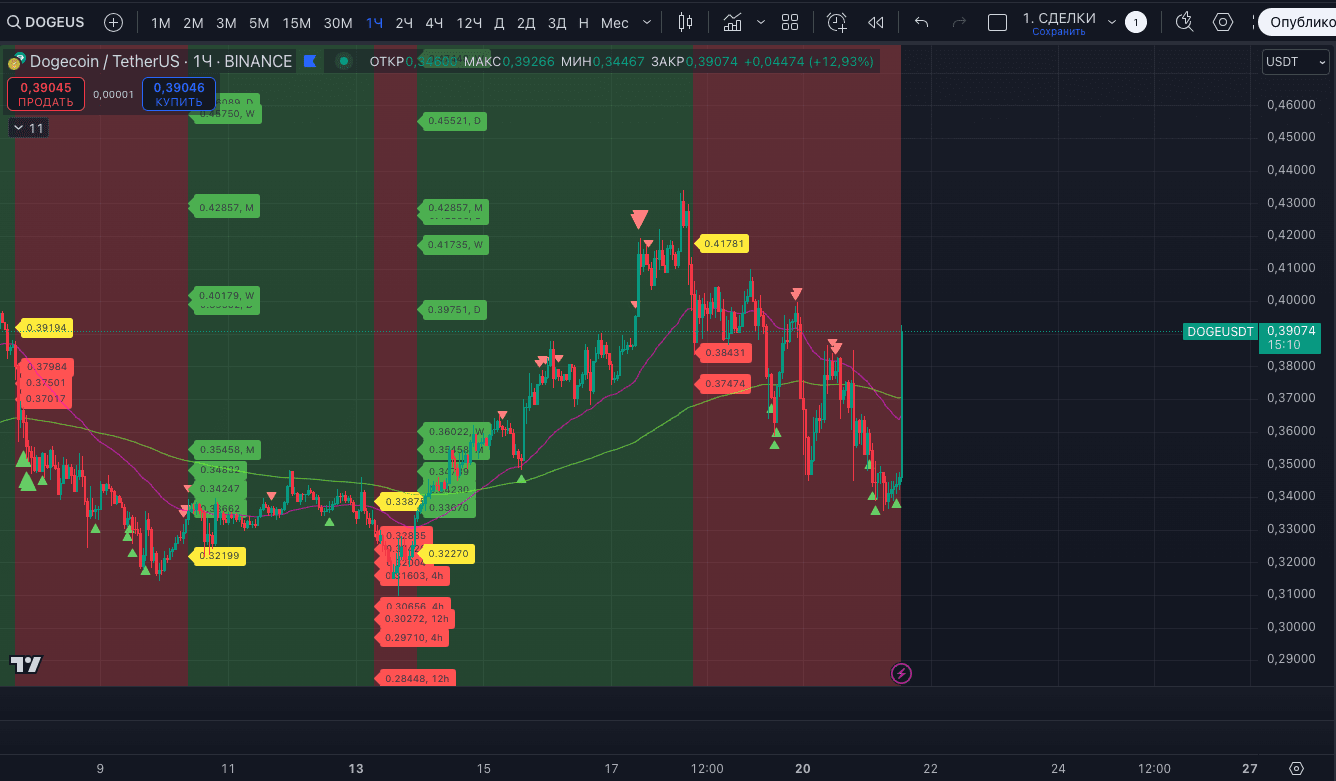Switch to the 3М timeframe

point(226,22)
